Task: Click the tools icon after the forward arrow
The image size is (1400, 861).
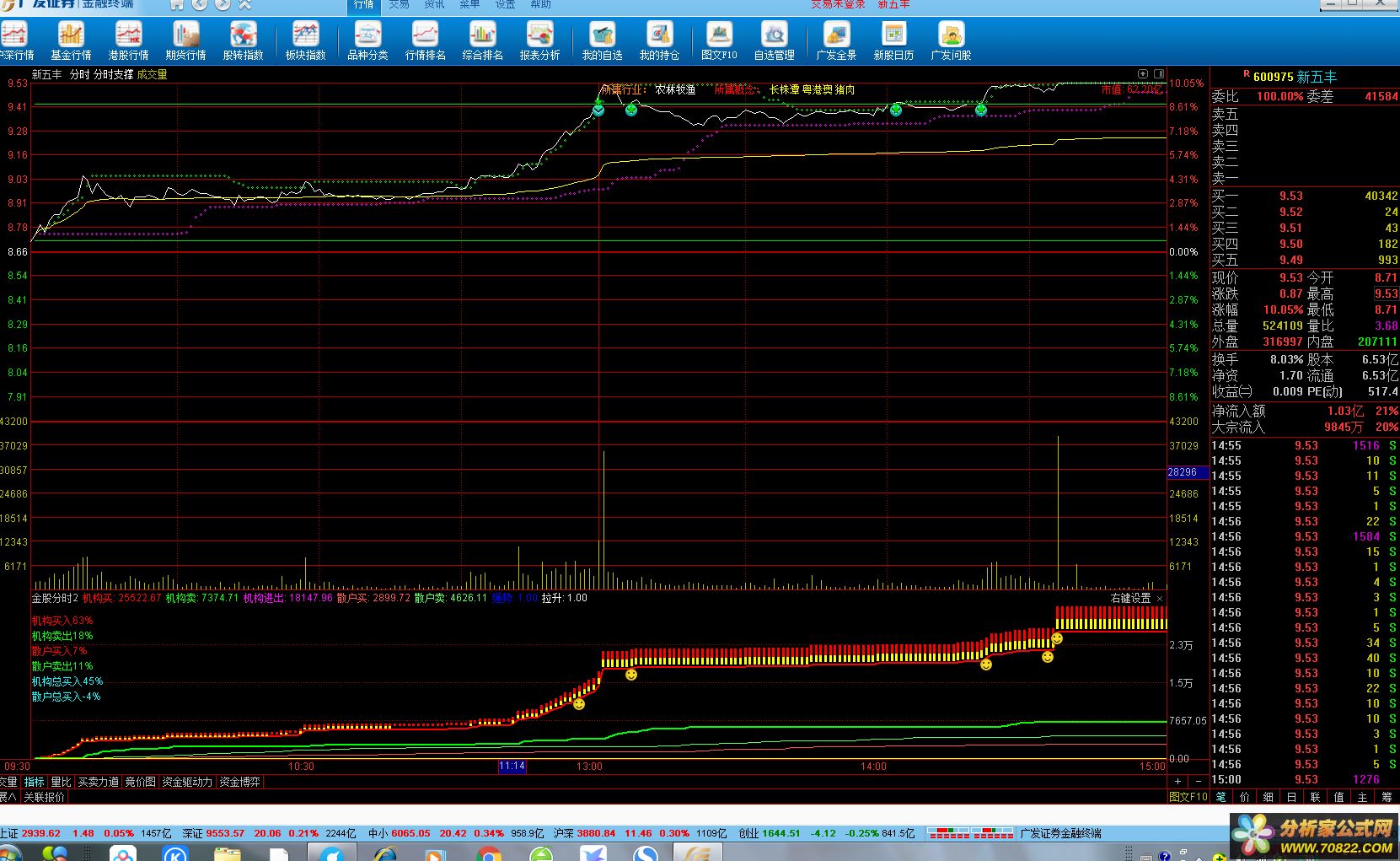Action: [x=245, y=4]
